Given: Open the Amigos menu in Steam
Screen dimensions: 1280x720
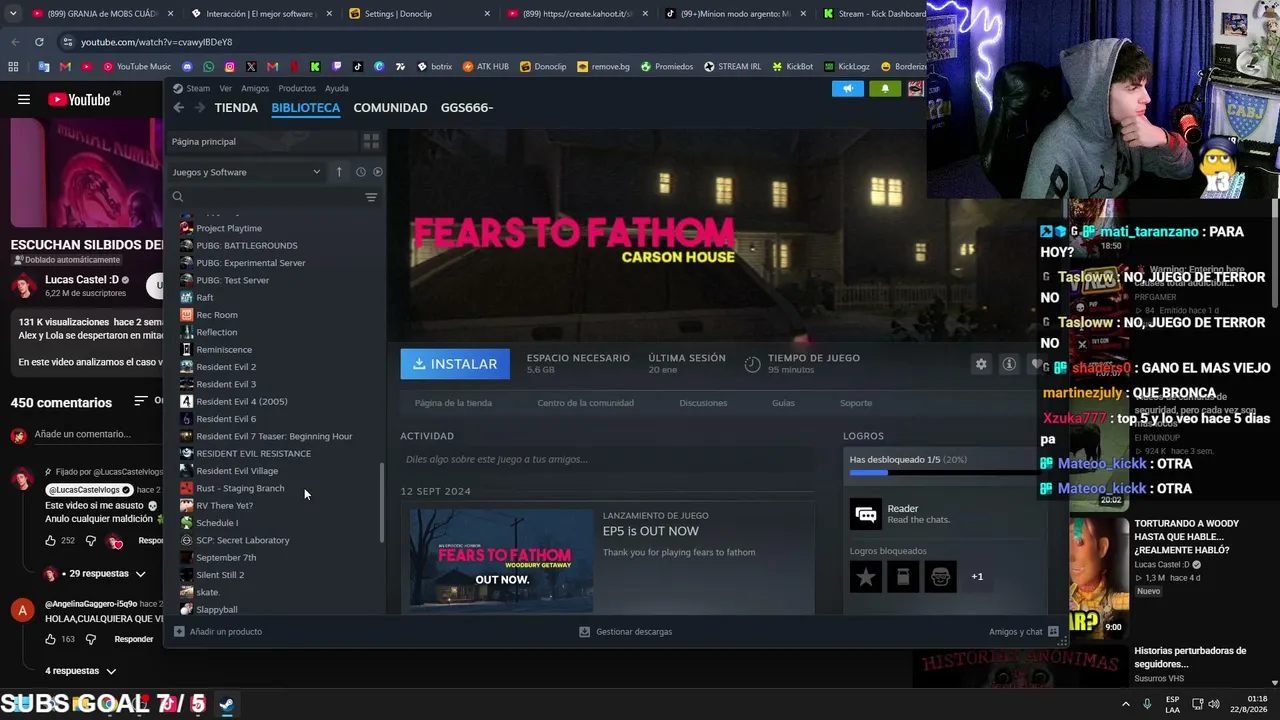Looking at the screenshot, I should pos(255,88).
